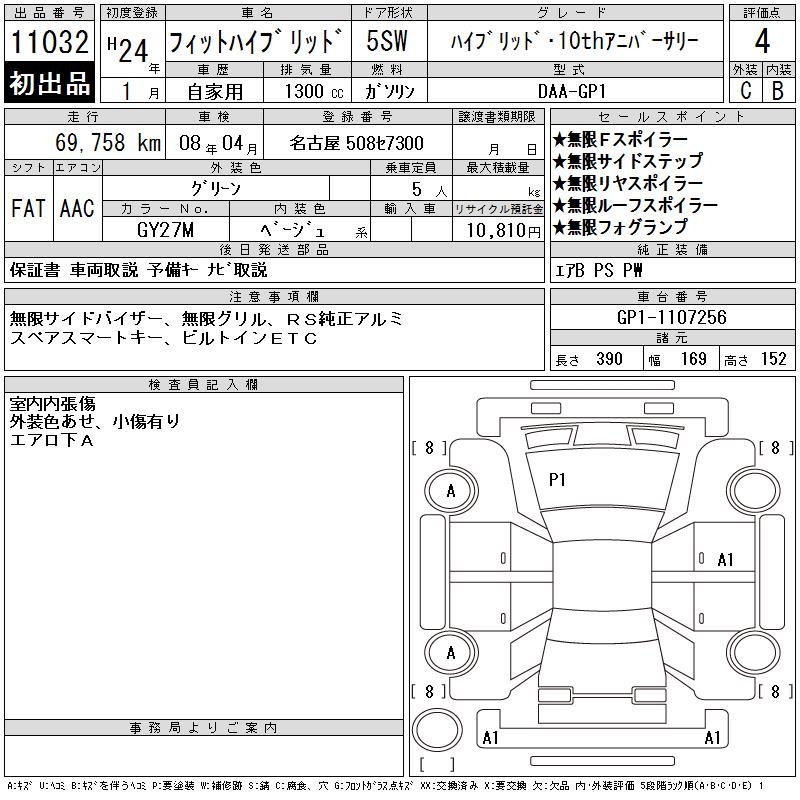The image size is (800, 800).
Task: Select the exterior rating C
Action: click(x=745, y=91)
